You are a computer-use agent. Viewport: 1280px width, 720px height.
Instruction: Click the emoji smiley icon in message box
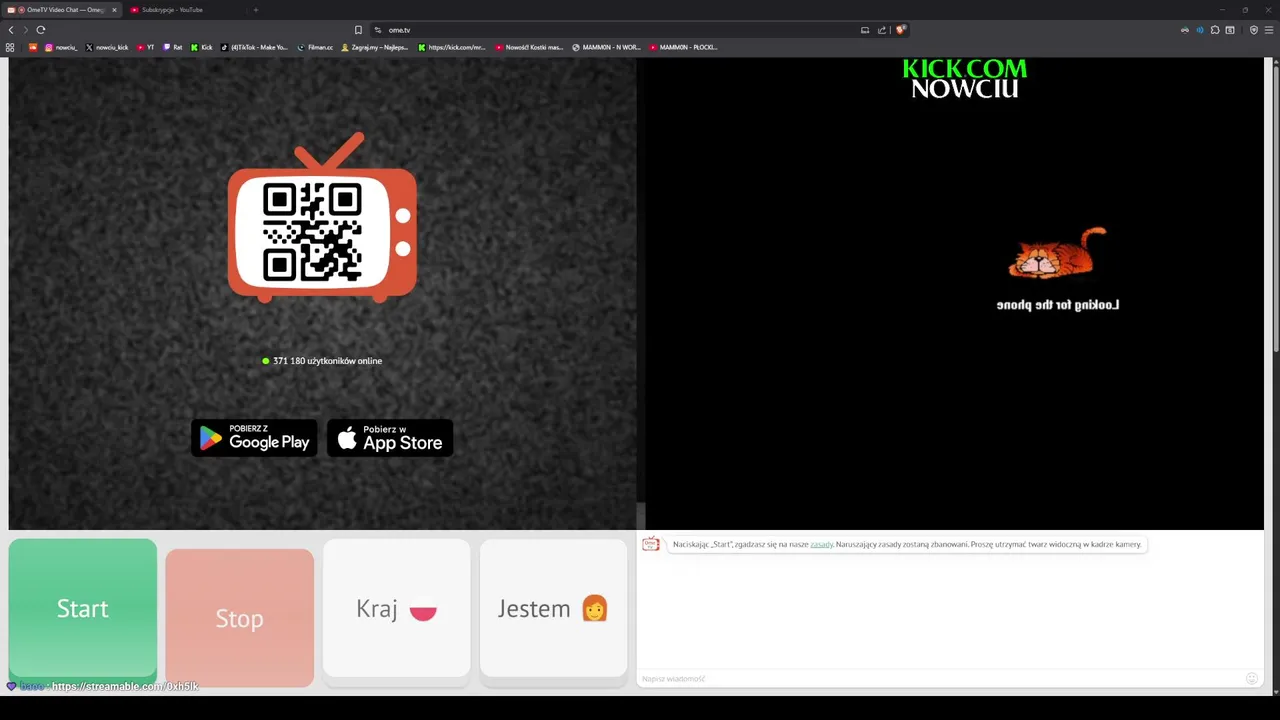pyautogui.click(x=1251, y=678)
